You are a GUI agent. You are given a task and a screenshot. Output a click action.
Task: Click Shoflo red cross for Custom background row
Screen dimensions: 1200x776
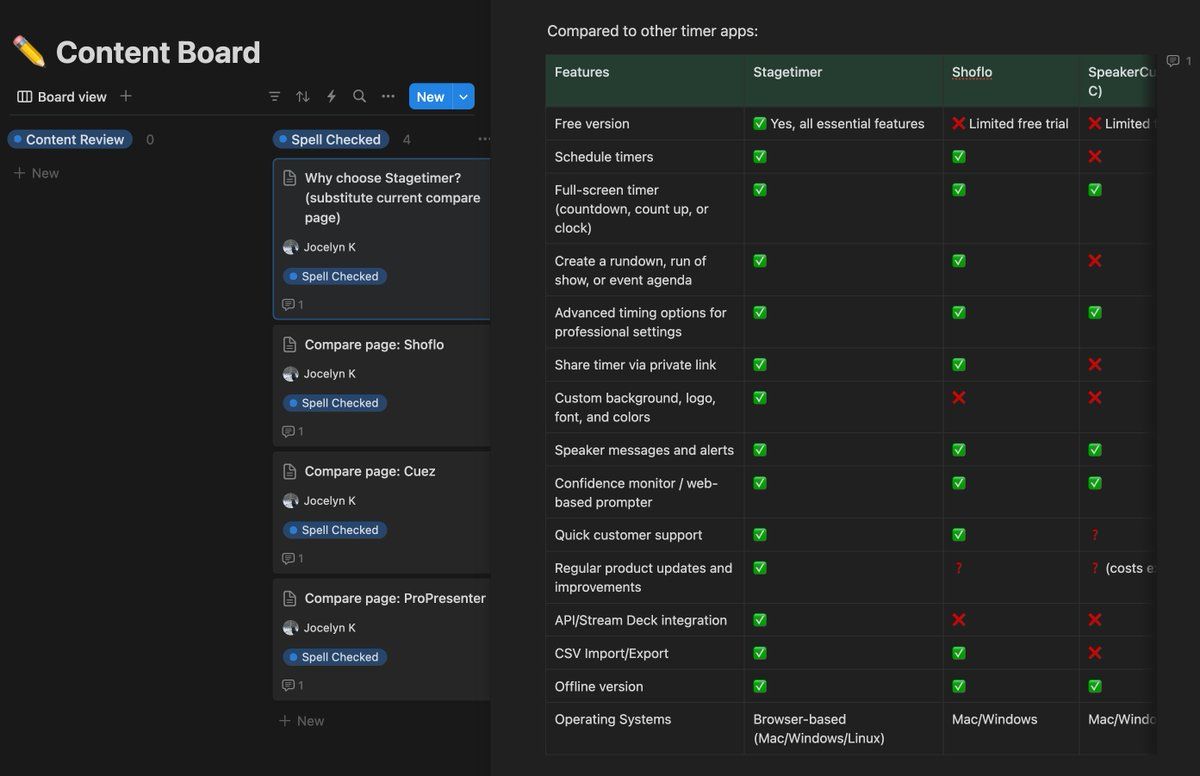point(959,398)
